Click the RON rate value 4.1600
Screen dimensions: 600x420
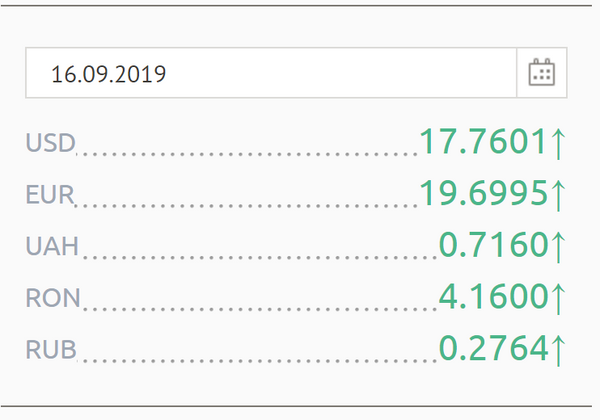494,296
